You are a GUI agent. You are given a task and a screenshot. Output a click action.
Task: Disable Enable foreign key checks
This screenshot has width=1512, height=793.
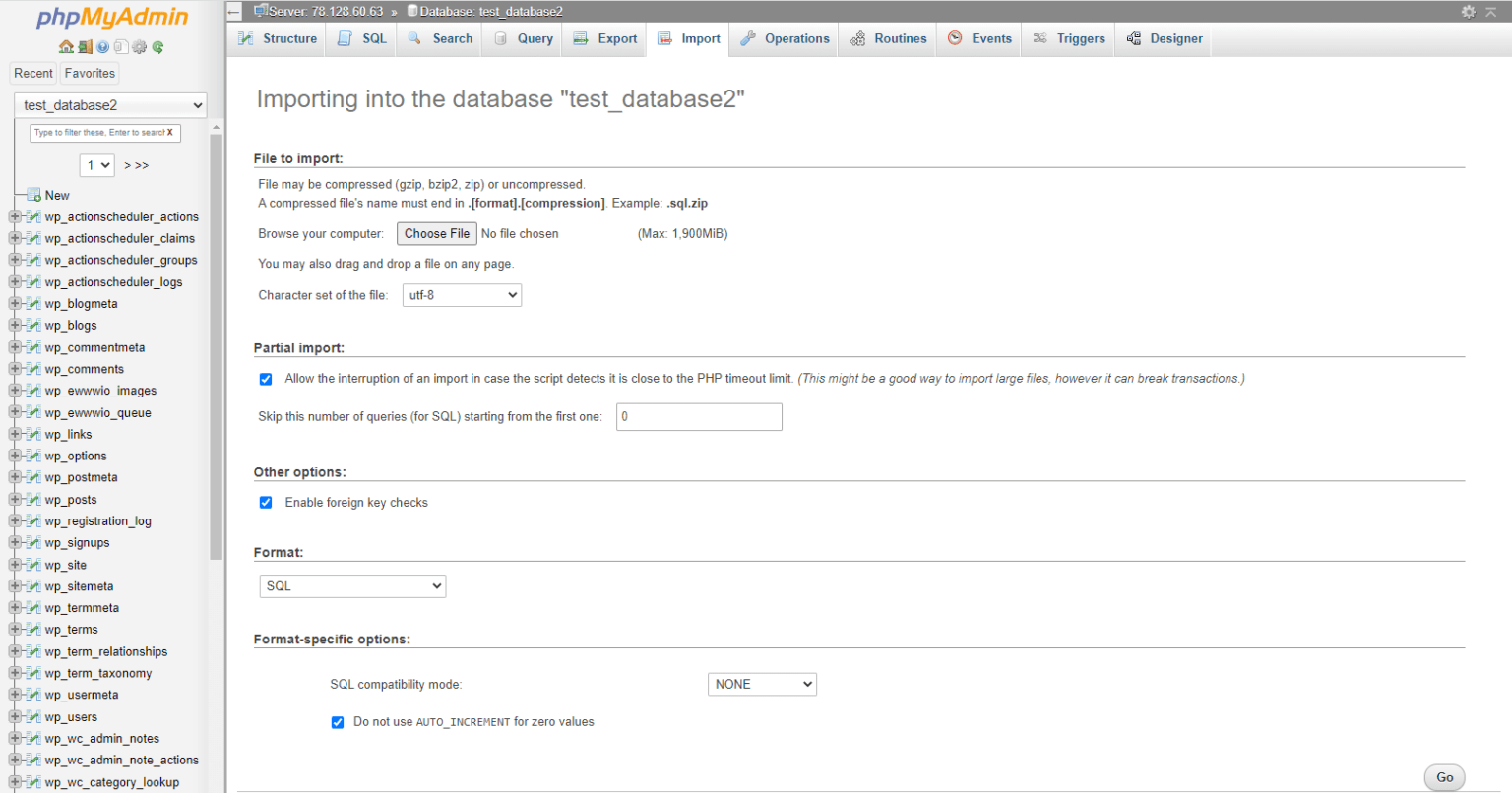tap(266, 502)
